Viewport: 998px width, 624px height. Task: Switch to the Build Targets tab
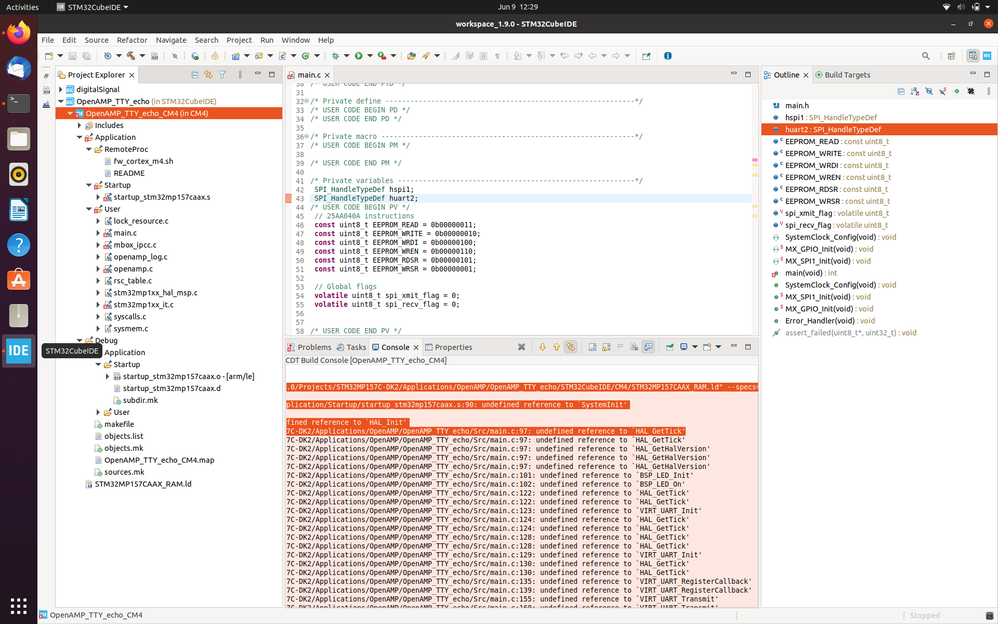tap(842, 74)
